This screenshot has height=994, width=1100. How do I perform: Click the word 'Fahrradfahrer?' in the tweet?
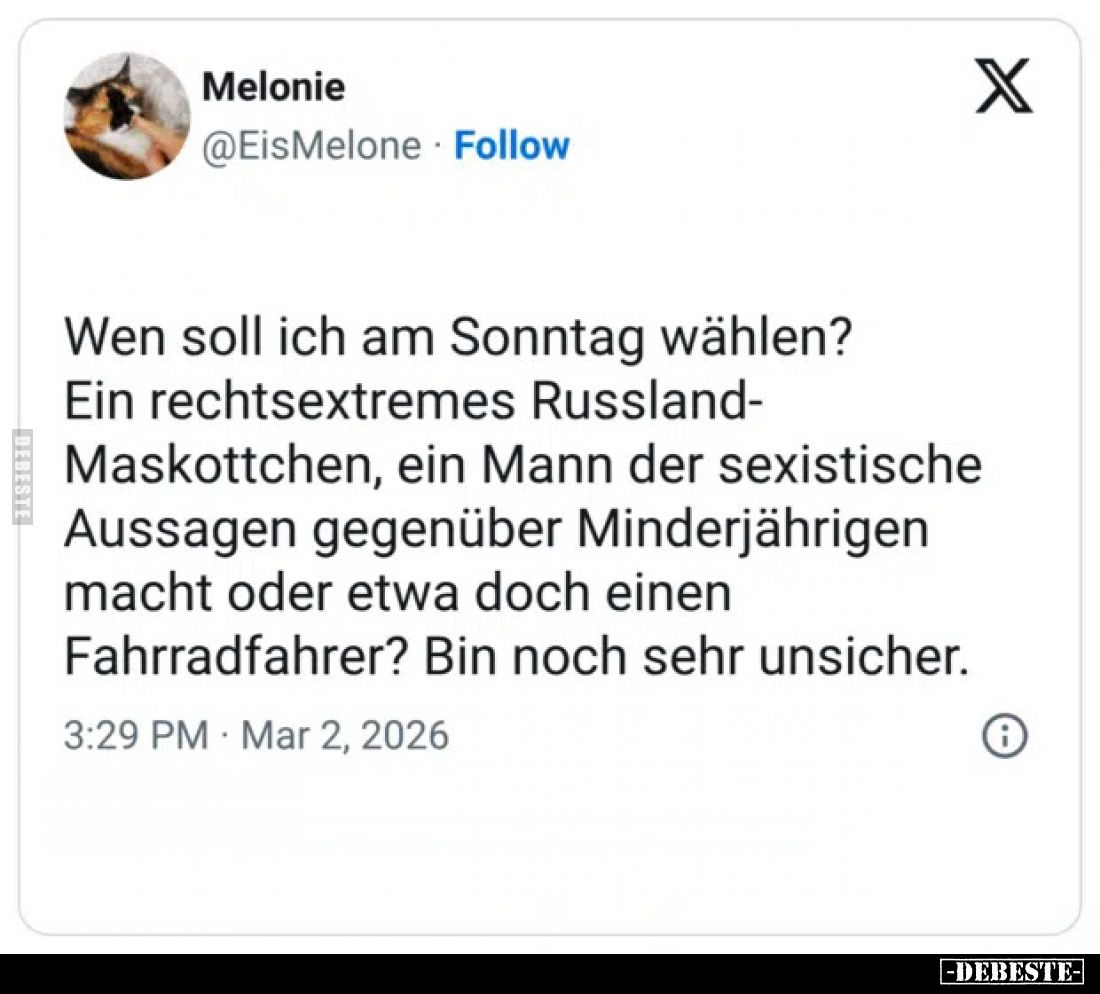pyautogui.click(x=236, y=655)
